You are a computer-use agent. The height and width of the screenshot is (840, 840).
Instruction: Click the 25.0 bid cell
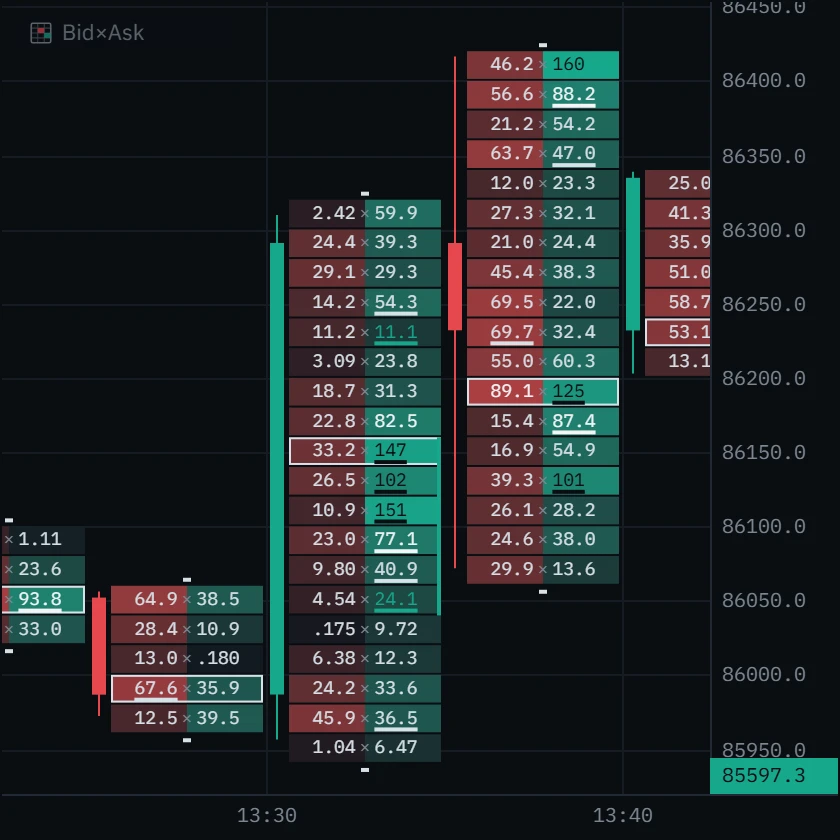[678, 183]
